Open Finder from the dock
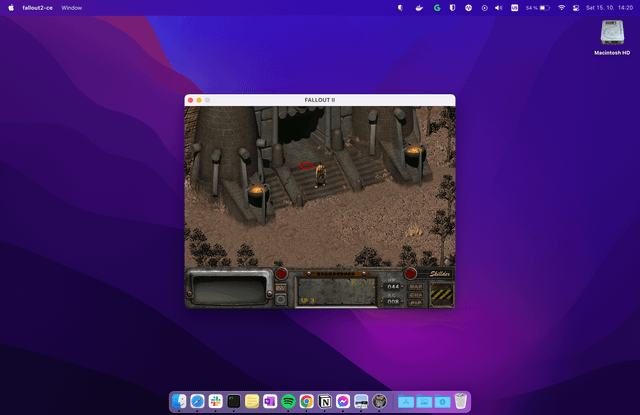 [x=179, y=402]
